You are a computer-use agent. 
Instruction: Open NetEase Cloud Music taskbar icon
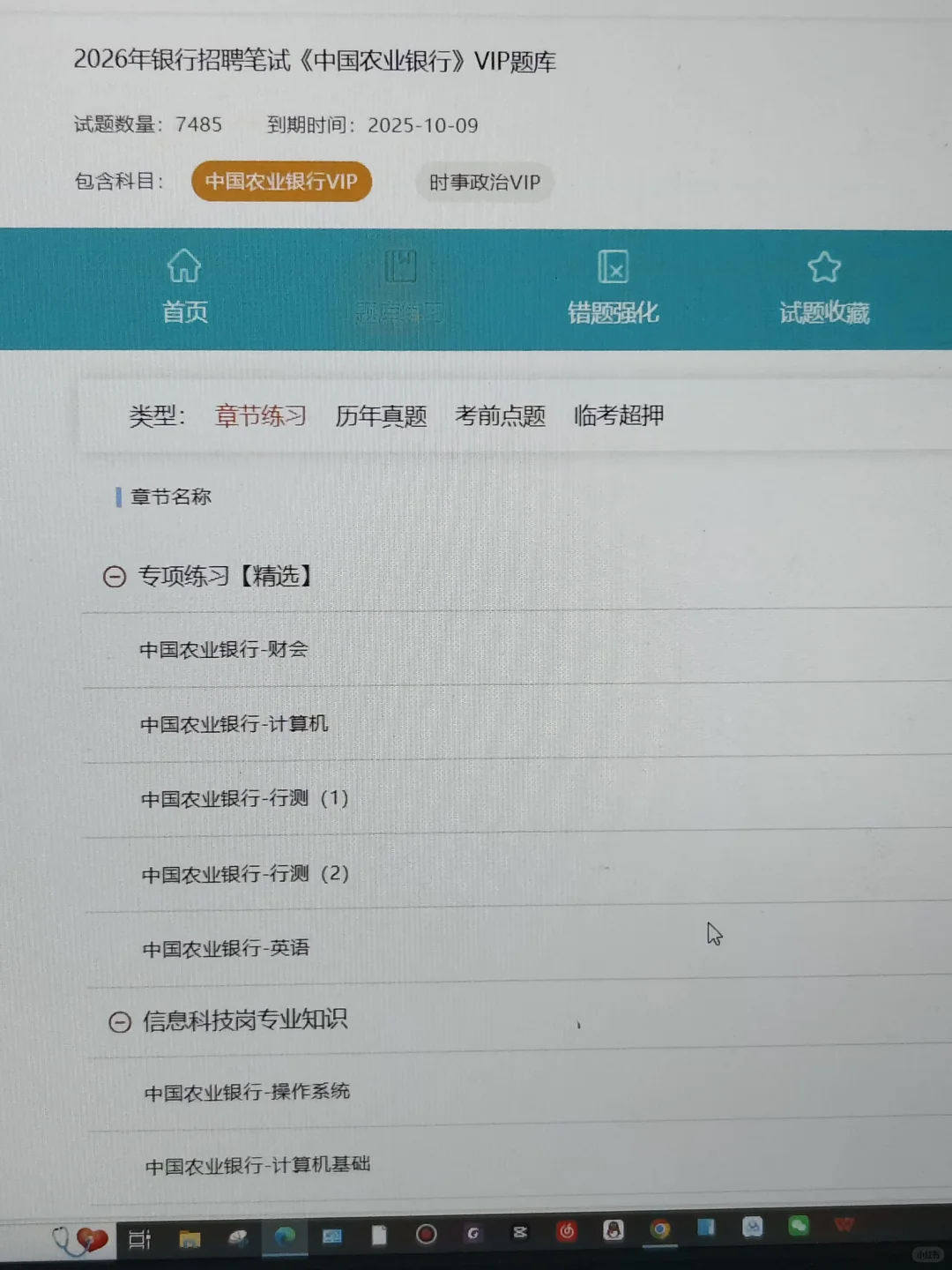pyautogui.click(x=567, y=1230)
